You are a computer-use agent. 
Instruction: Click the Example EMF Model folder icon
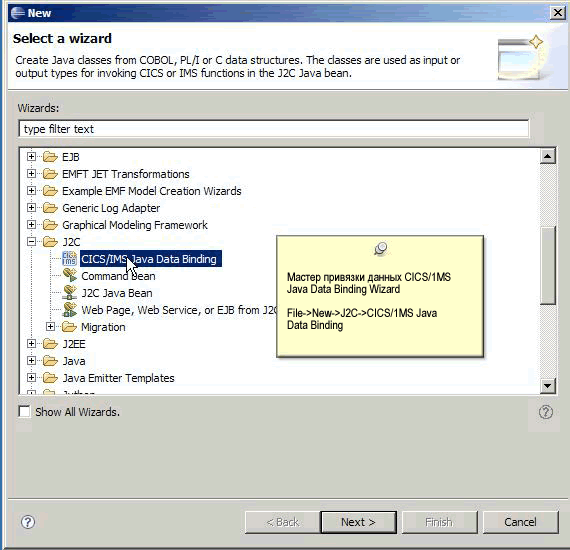(50, 191)
